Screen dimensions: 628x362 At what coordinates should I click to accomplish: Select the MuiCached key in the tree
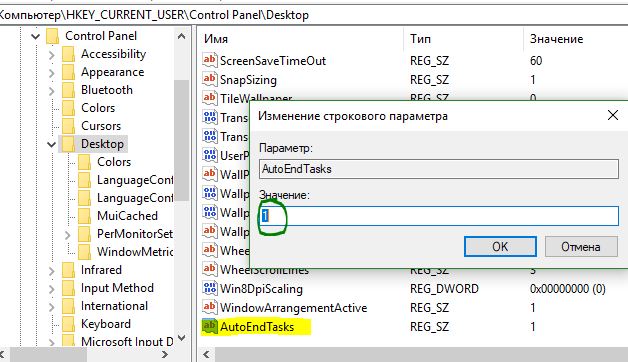(x=127, y=216)
